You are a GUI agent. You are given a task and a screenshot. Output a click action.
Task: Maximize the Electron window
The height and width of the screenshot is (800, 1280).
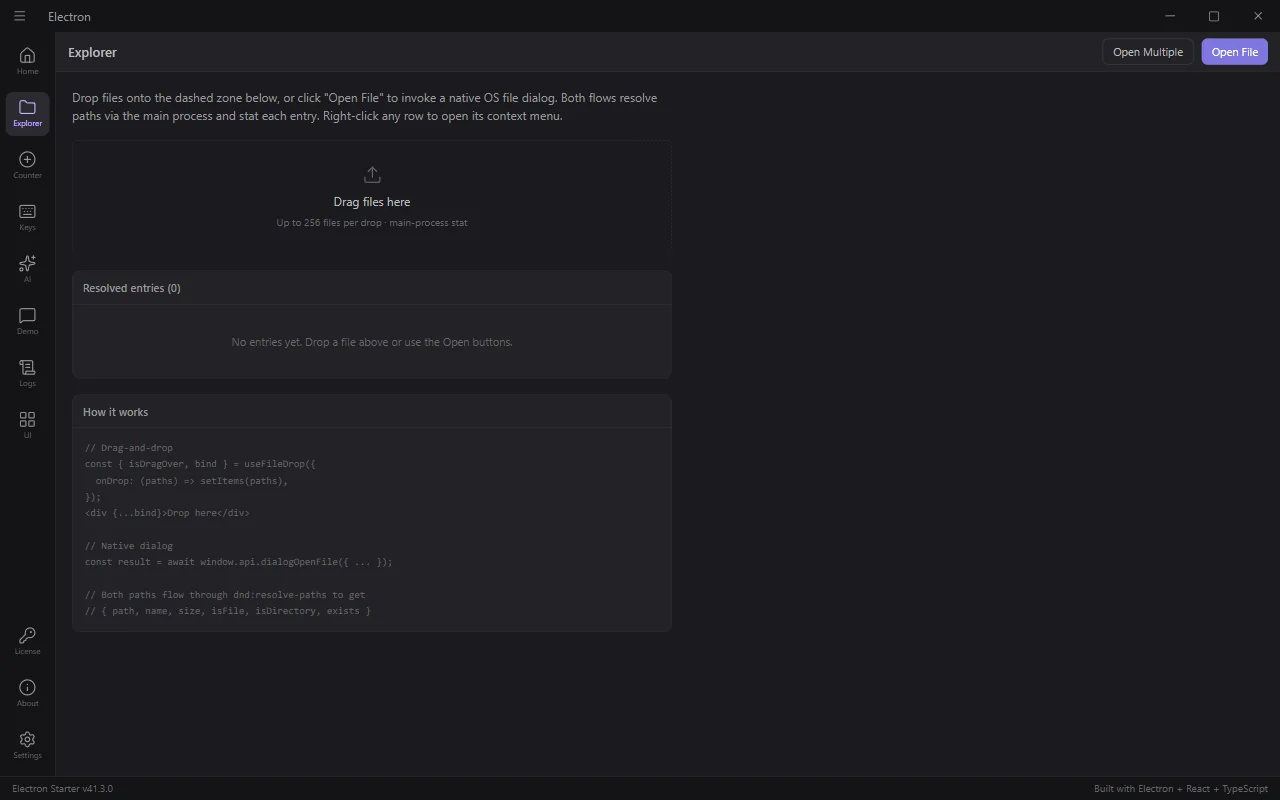pos(1214,16)
